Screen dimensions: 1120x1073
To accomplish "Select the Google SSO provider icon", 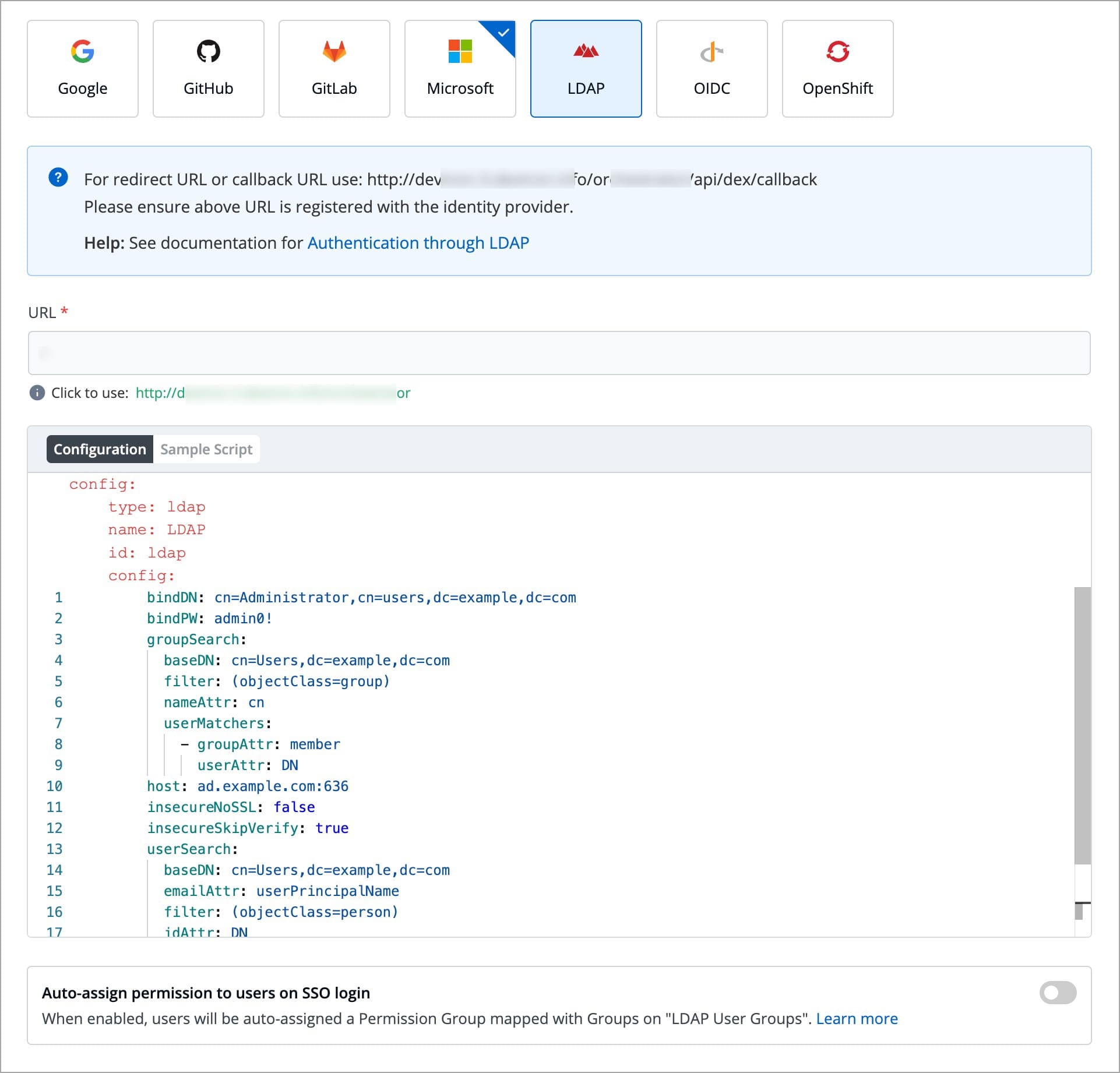I will (82, 52).
